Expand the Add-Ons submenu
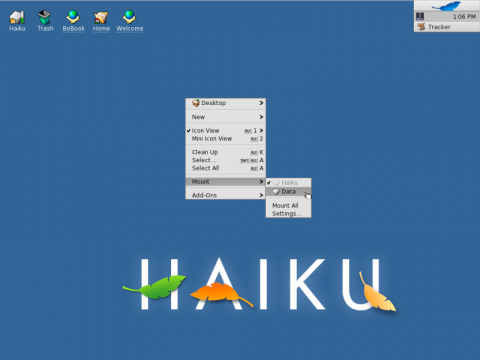 (226, 195)
